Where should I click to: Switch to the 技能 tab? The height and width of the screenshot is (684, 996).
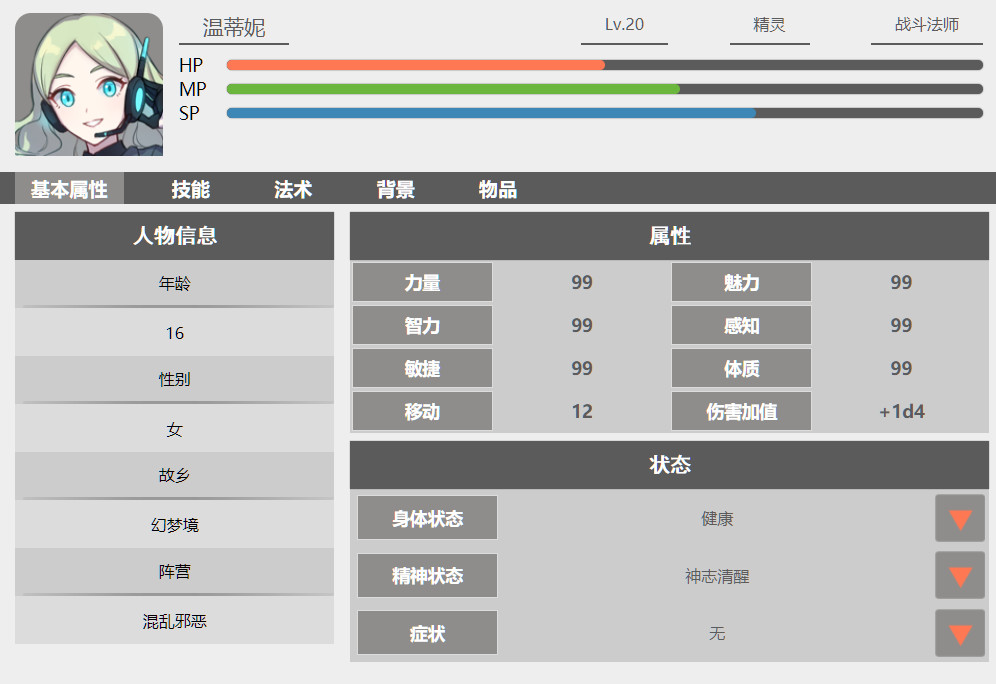(x=190, y=189)
